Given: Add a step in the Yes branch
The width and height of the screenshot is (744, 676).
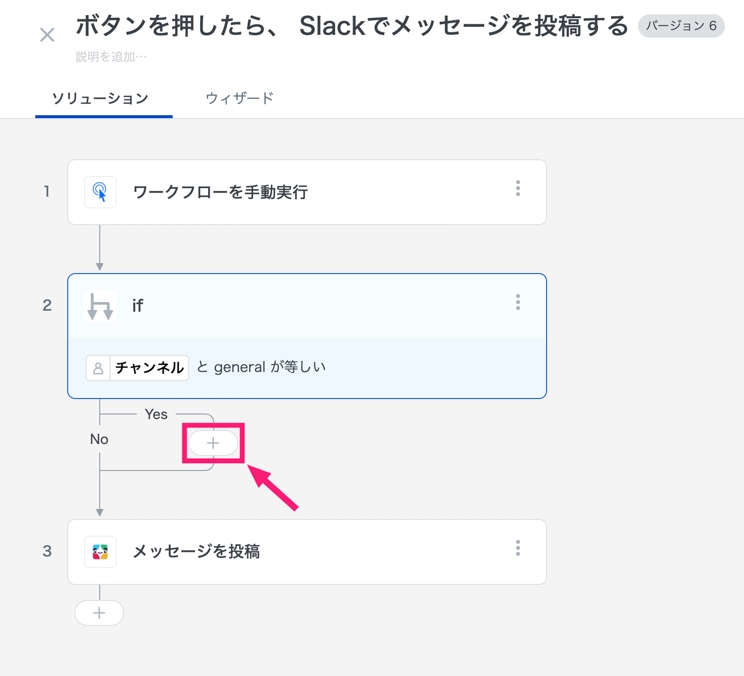Looking at the screenshot, I should pyautogui.click(x=213, y=443).
